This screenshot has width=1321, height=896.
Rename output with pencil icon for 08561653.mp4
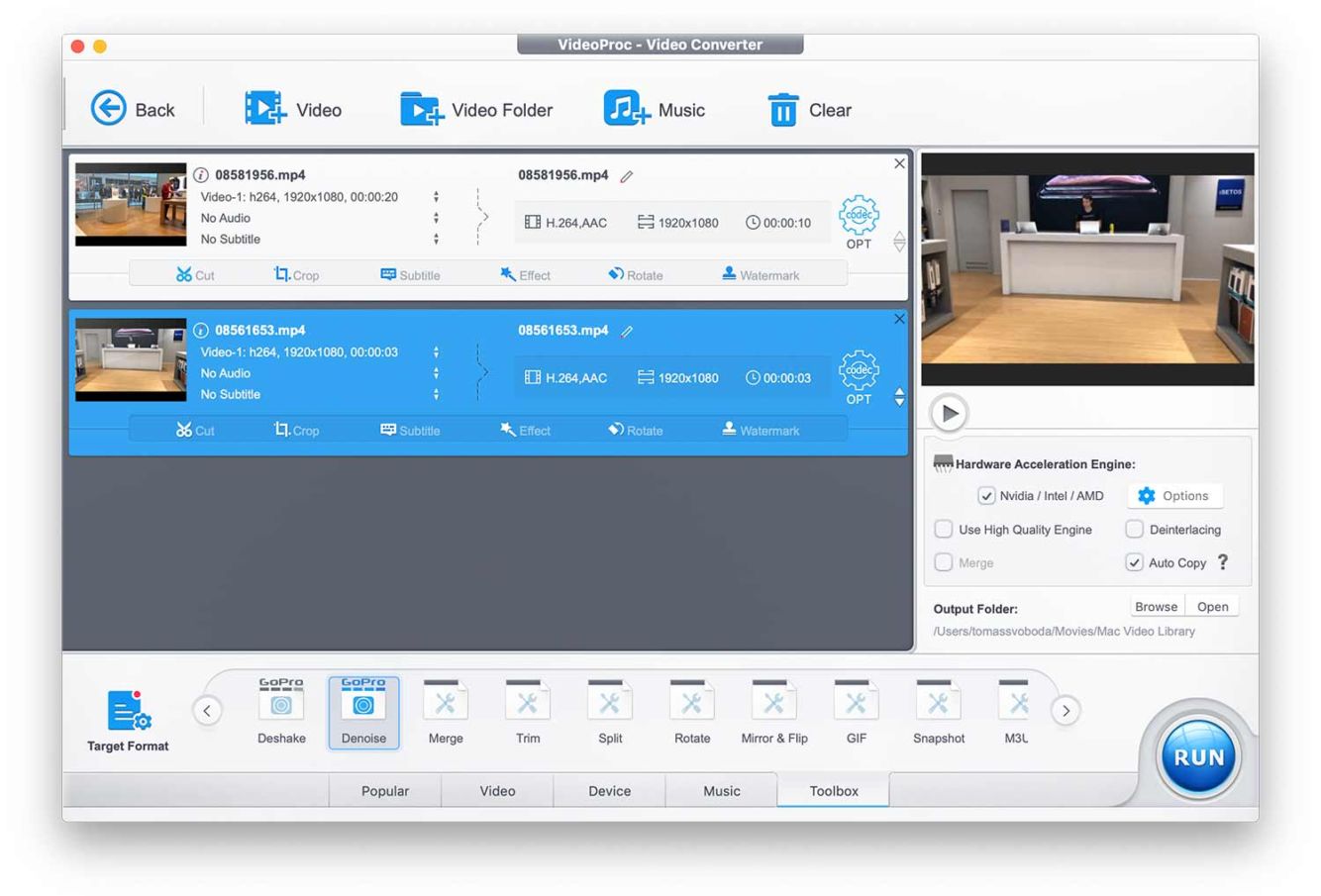click(x=627, y=332)
